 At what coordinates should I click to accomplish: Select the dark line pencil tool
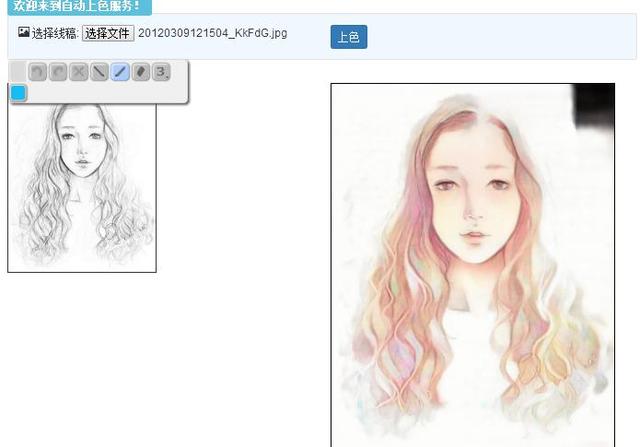[99, 72]
